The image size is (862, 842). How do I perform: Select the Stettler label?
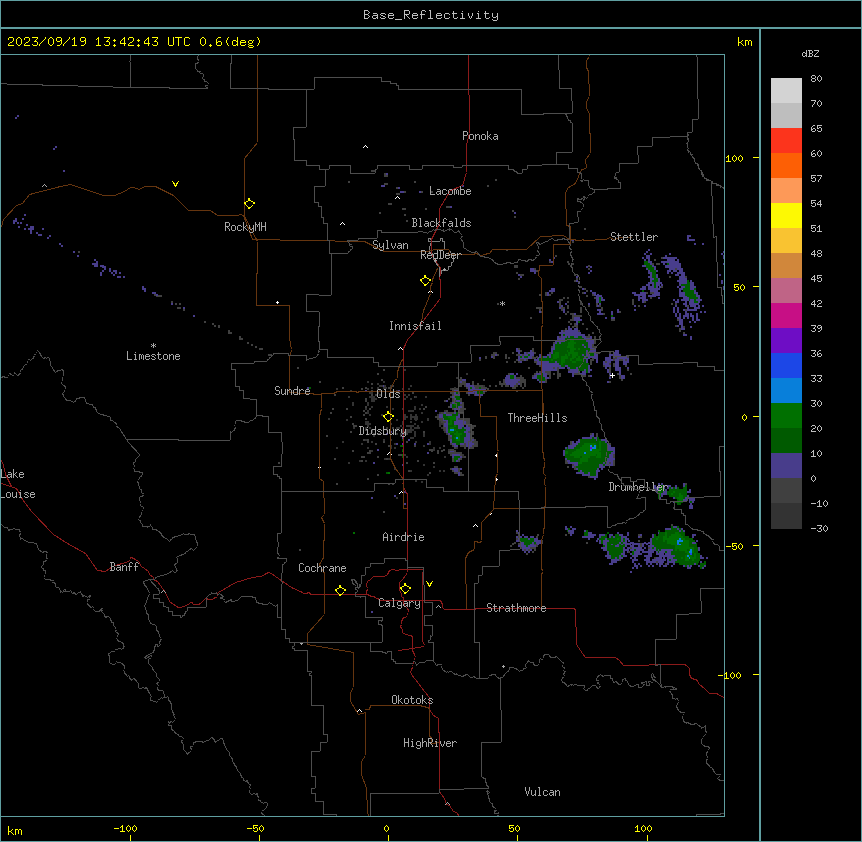tap(634, 237)
